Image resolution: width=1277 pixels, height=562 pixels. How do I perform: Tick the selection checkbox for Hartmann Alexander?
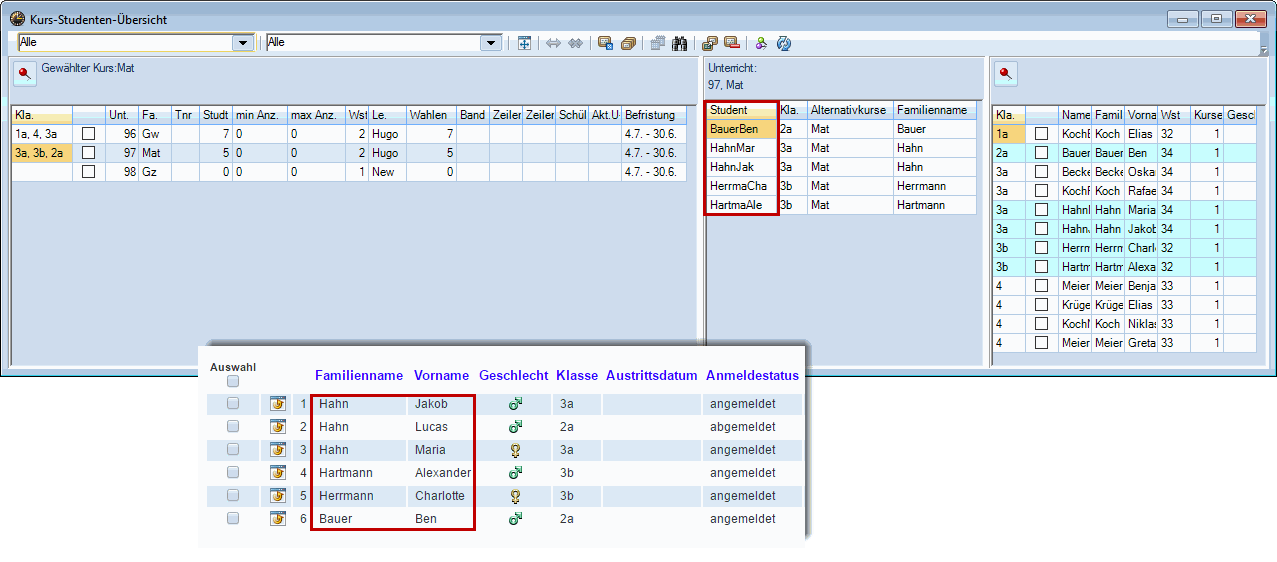pyautogui.click(x=233, y=473)
